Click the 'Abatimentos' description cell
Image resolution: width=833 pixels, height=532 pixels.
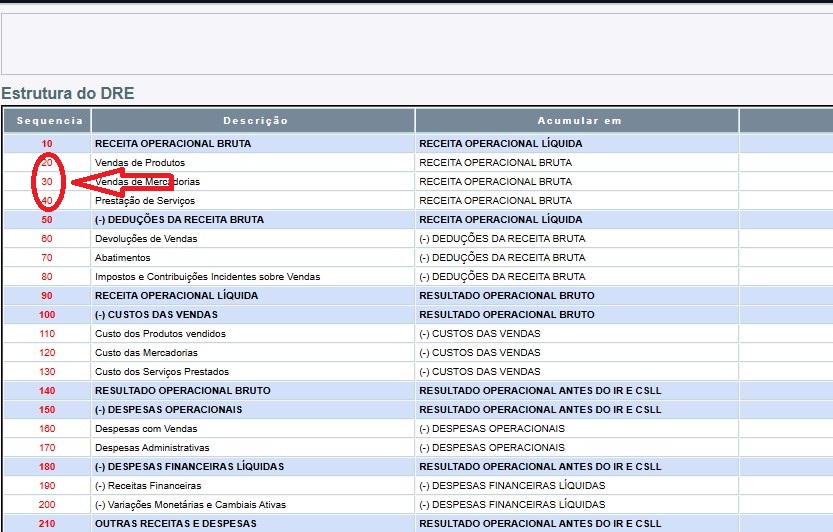pyautogui.click(x=123, y=258)
